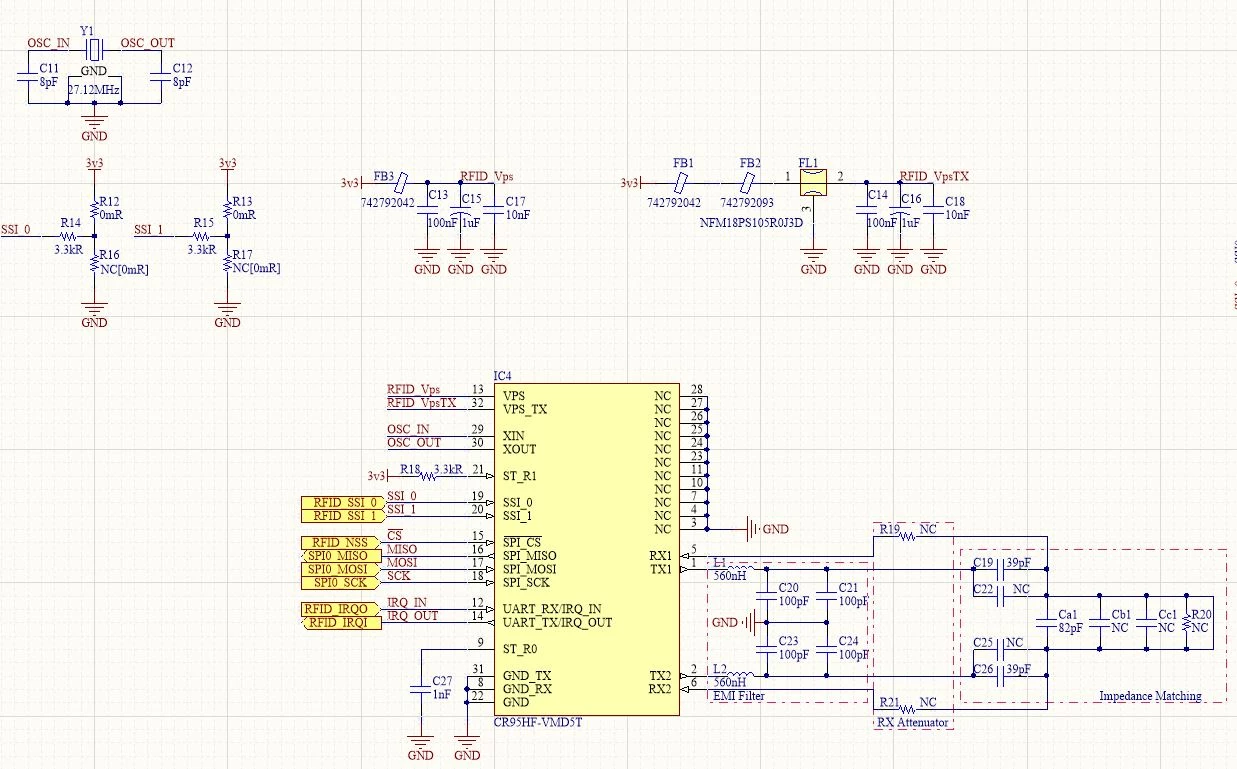The width and height of the screenshot is (1237, 769).
Task: Select capacitor C23 100pF
Action: click(x=766, y=649)
